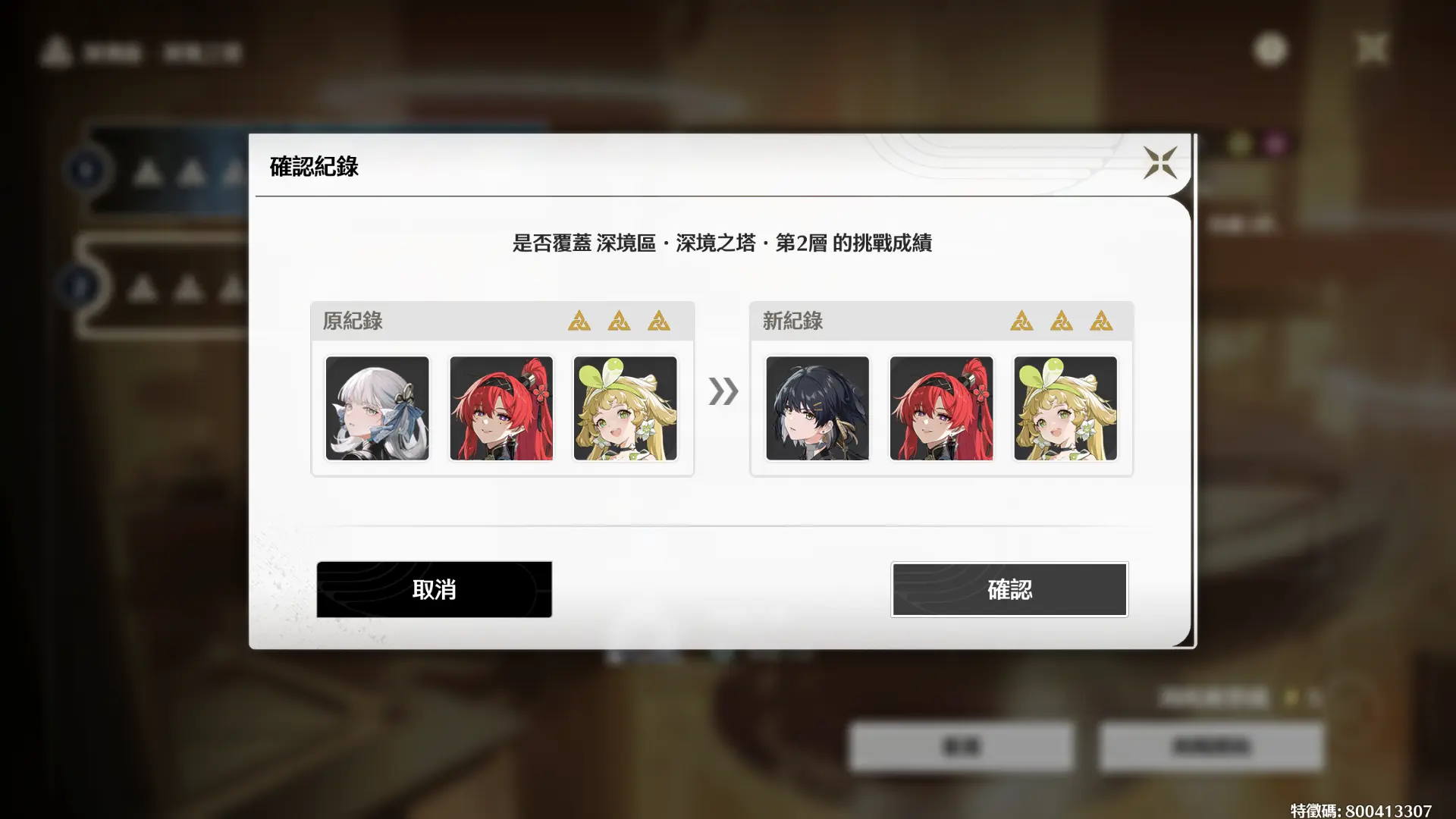Select blonde character portrait in 原紀錄
The width and height of the screenshot is (1456, 819).
pyautogui.click(x=625, y=409)
